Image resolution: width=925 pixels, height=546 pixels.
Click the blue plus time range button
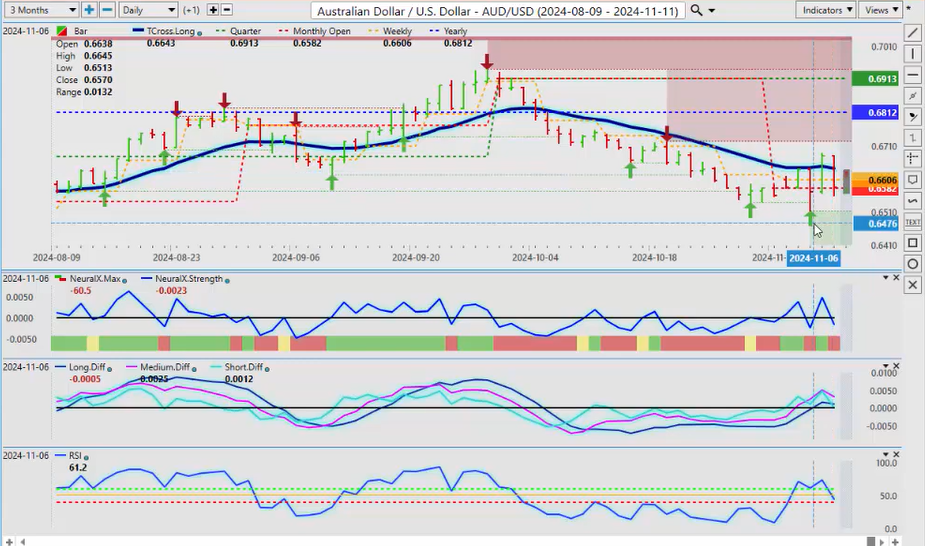pos(89,10)
